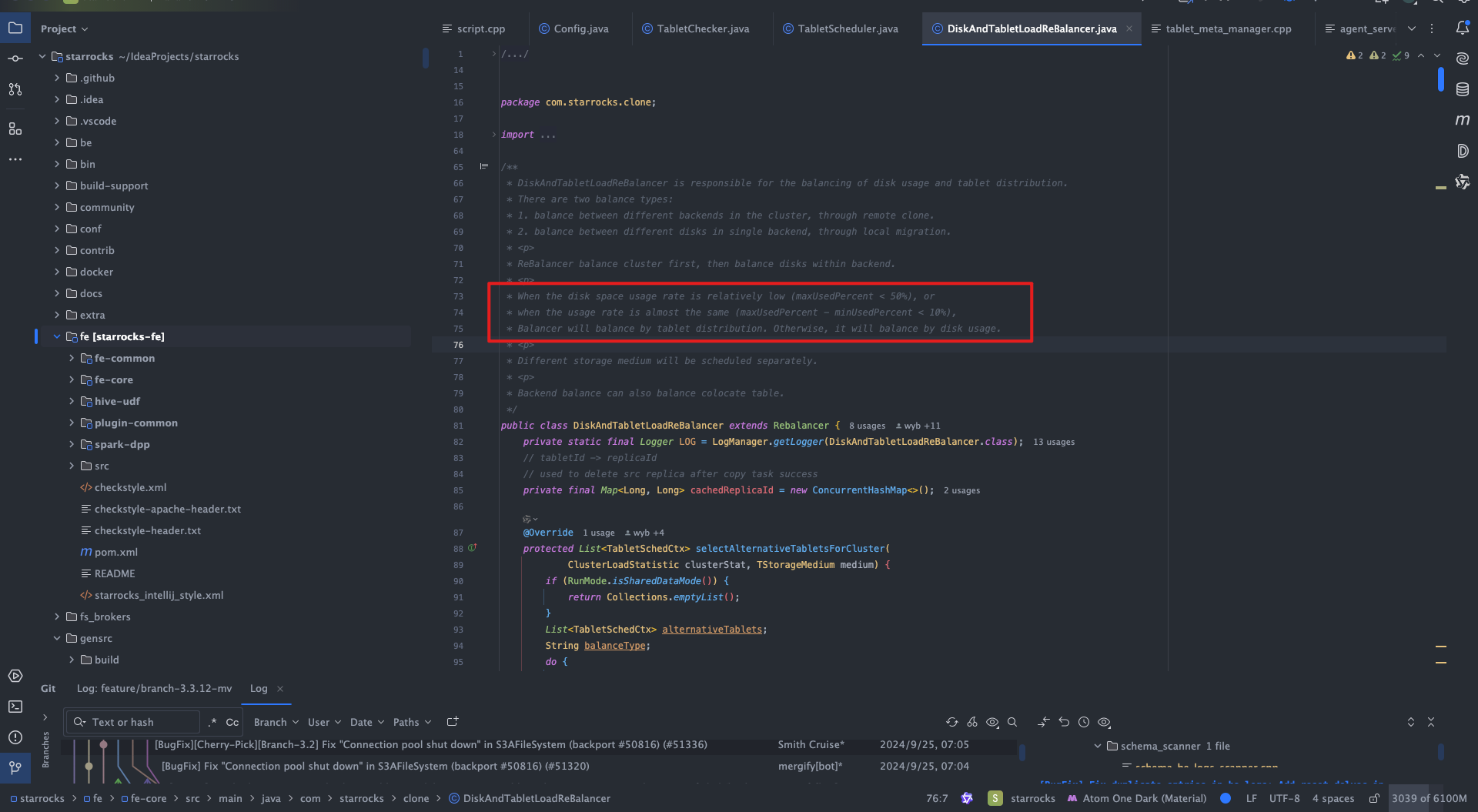Click the Show Diff arrows icon in commit details
The height and width of the screenshot is (812, 1478).
click(1043, 722)
